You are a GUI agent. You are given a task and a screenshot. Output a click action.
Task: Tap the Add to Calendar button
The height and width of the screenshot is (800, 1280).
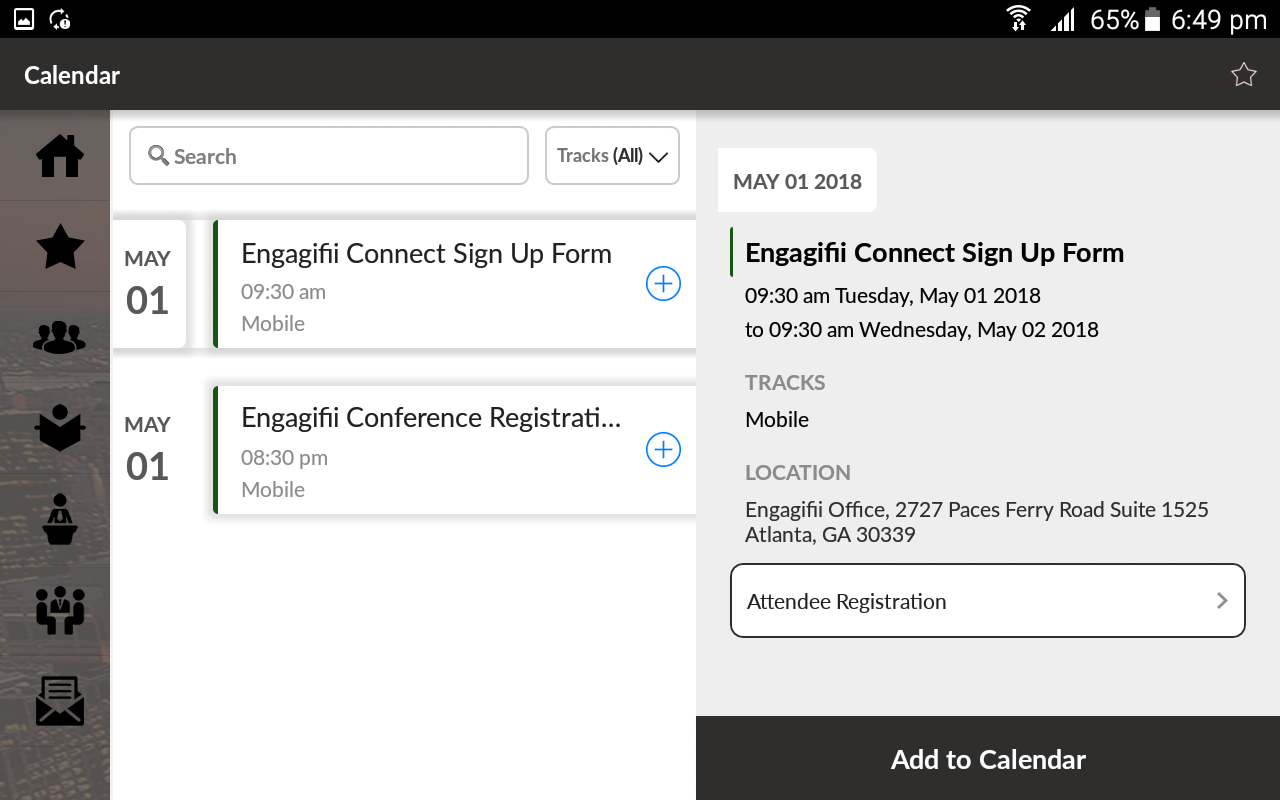(x=988, y=759)
